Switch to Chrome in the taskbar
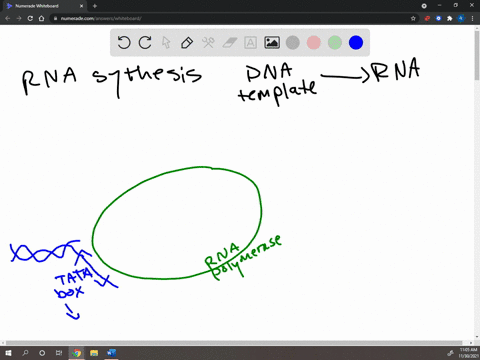The width and height of the screenshot is (480, 360). (x=77, y=353)
